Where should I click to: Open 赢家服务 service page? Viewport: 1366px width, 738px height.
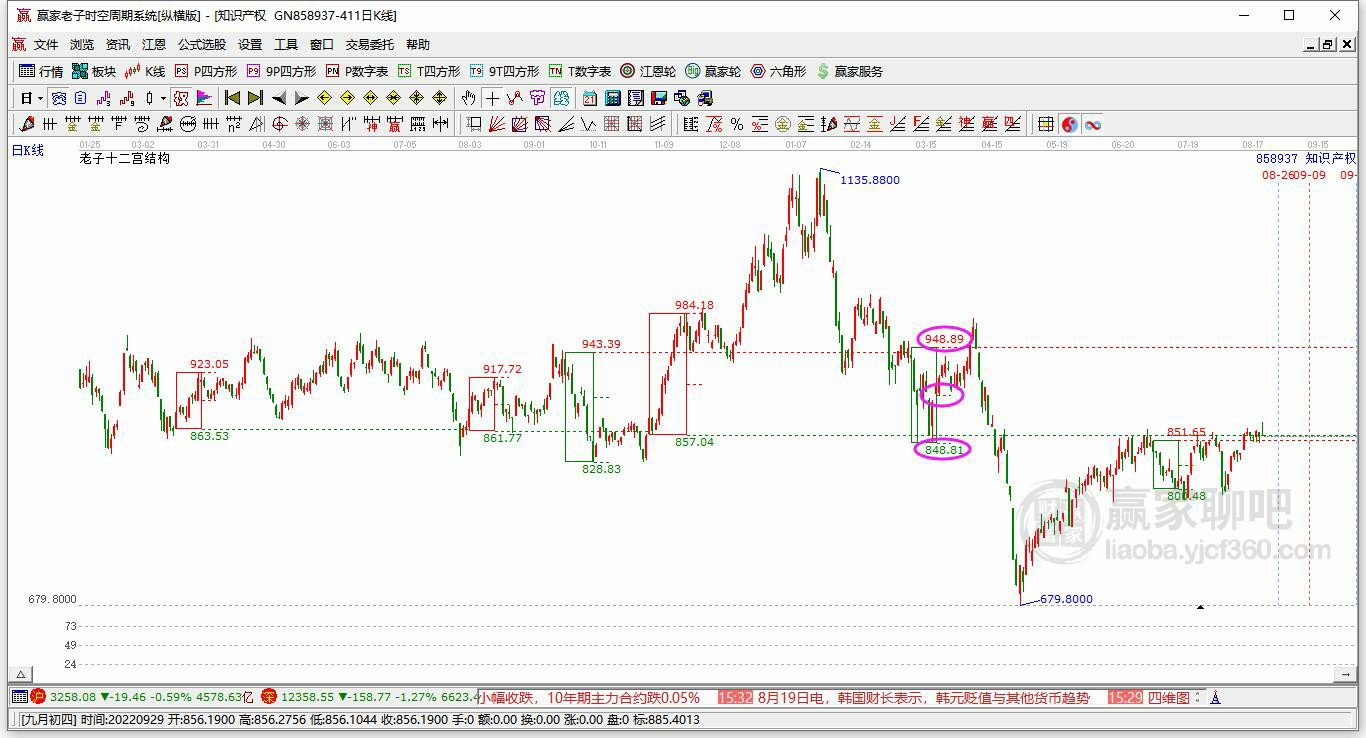pos(849,71)
